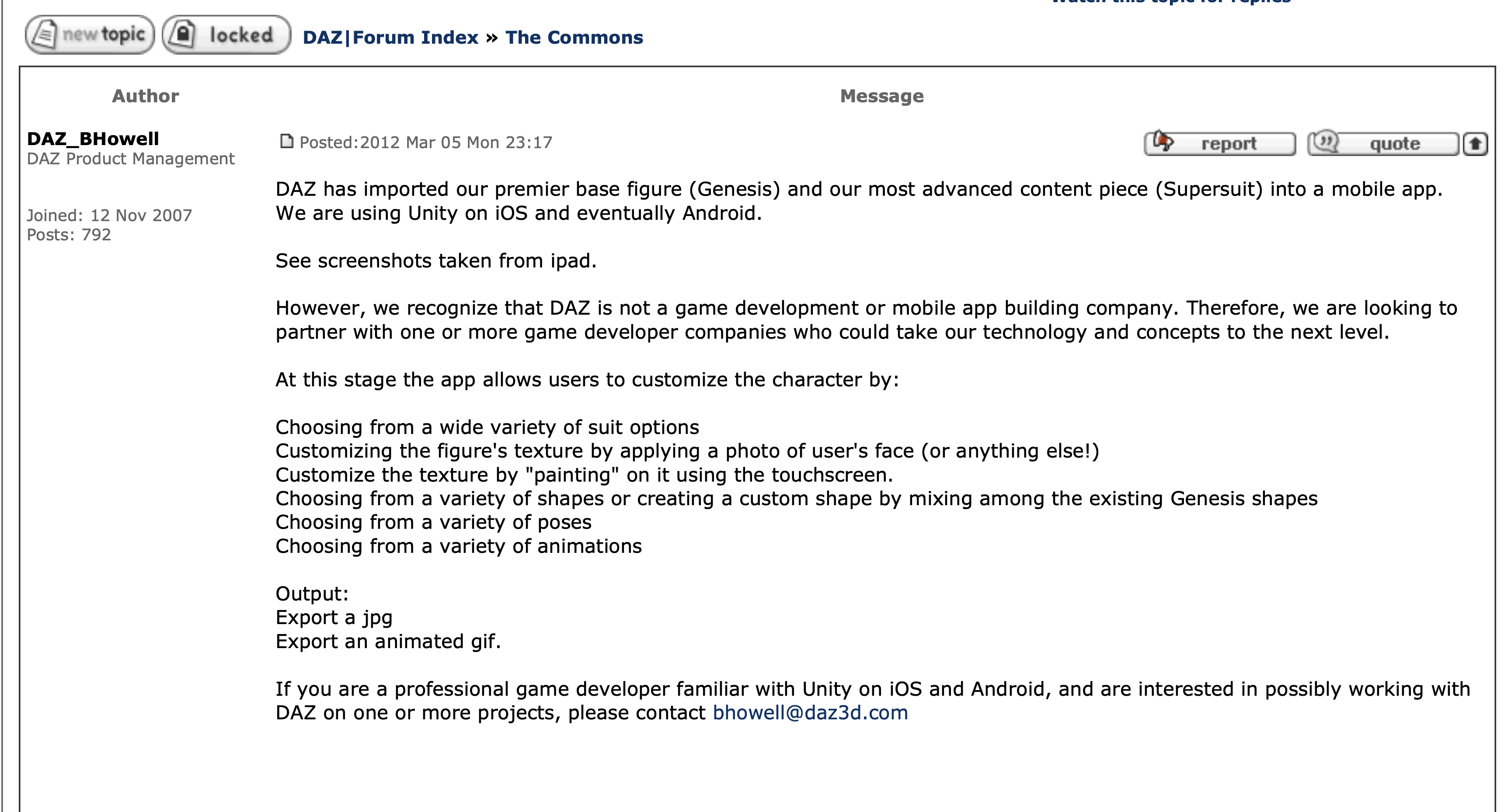Click the DAZ Product Management rank label

point(130,159)
